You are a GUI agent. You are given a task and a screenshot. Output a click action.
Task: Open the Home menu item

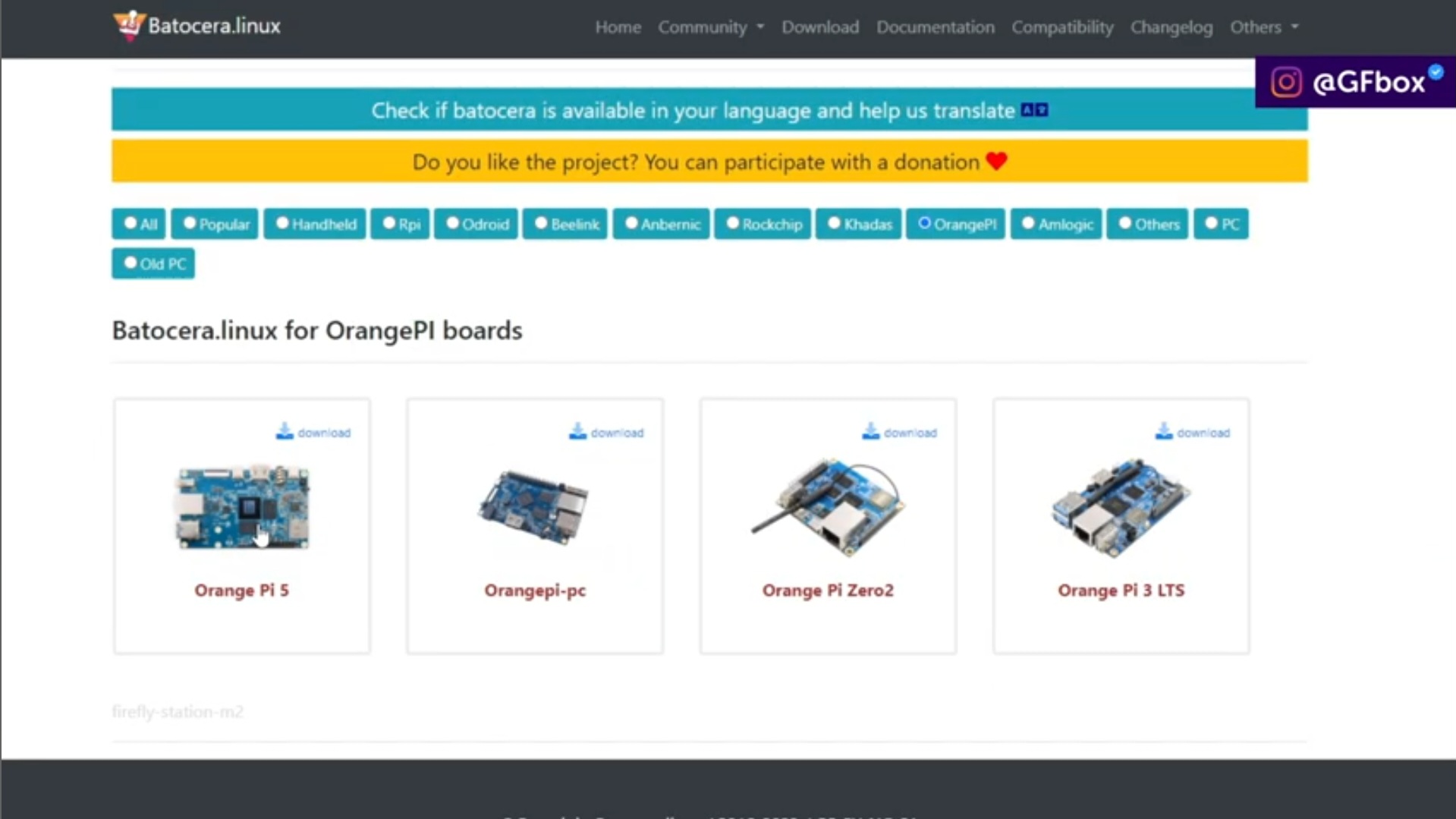point(617,27)
